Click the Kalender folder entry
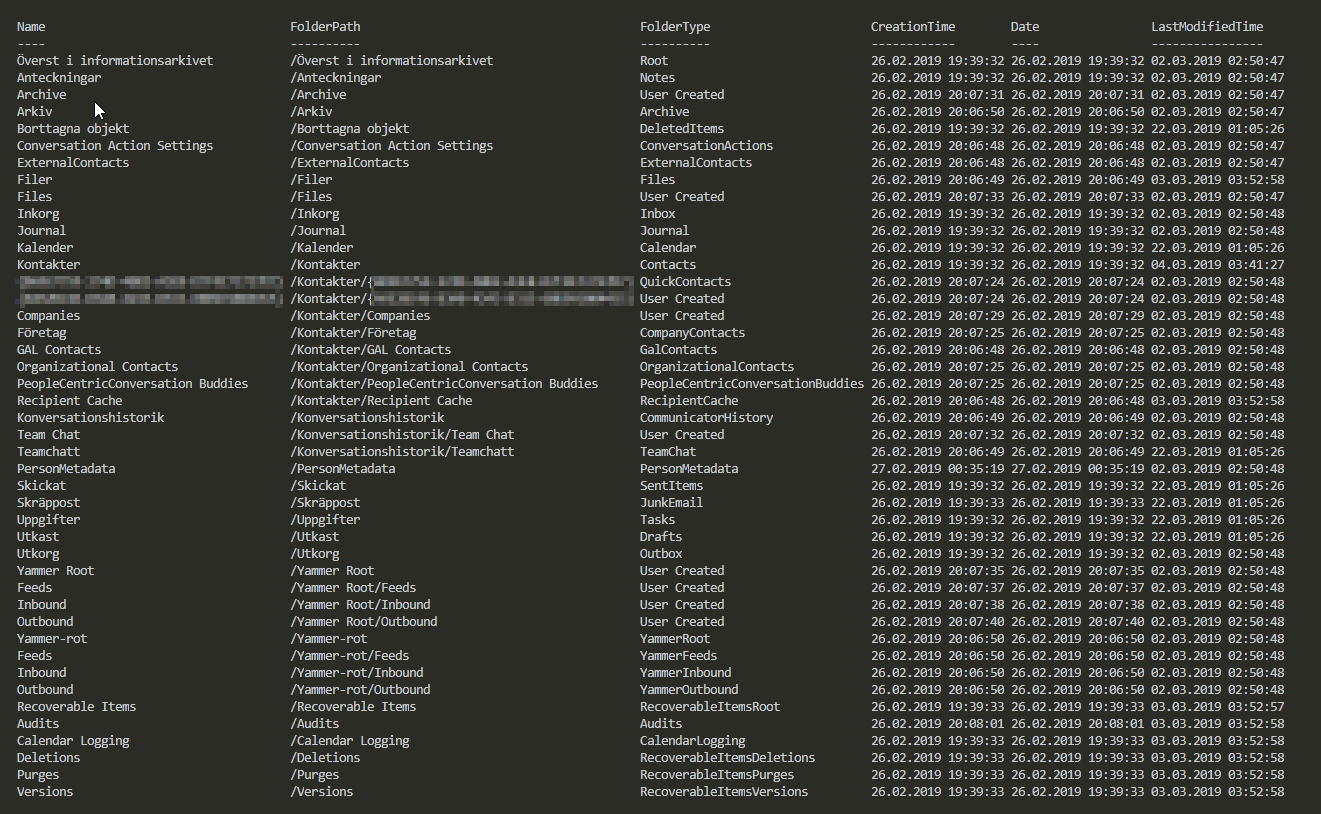1321x814 pixels. tap(44, 247)
